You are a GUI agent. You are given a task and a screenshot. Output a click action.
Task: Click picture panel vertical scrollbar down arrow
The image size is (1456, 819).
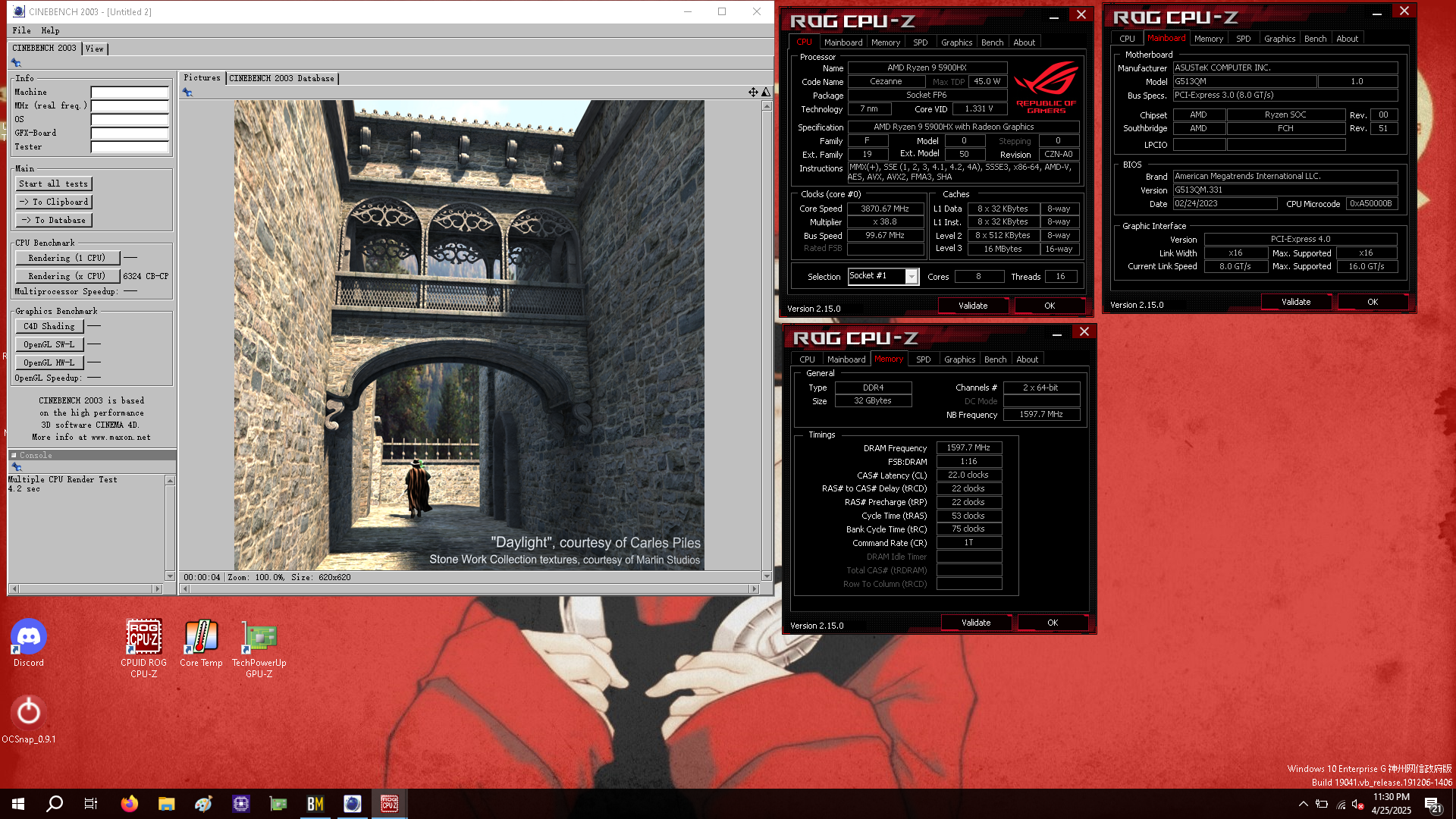[x=767, y=576]
